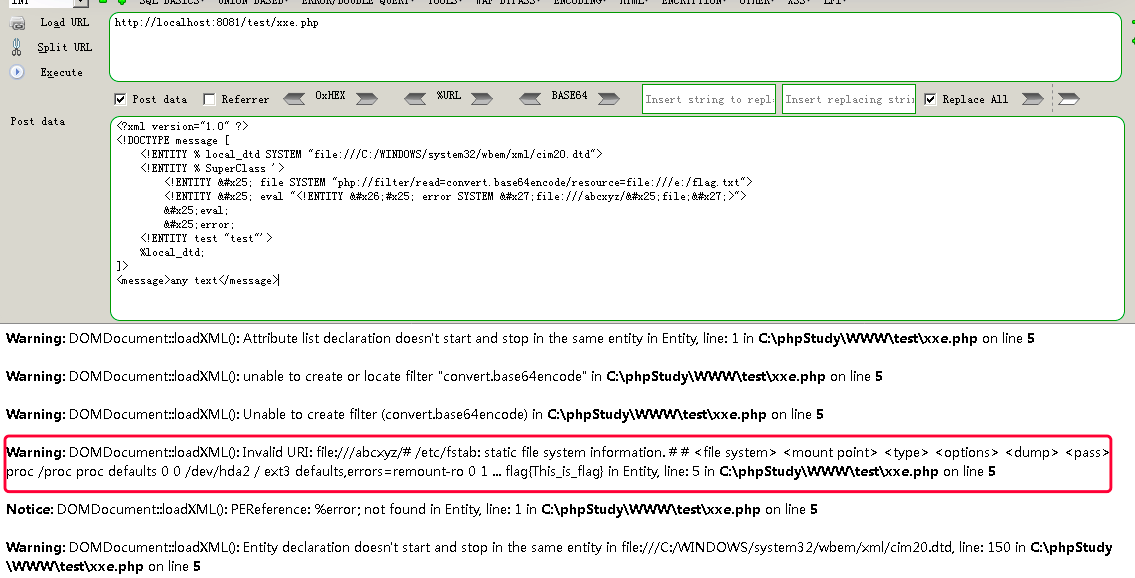Click the encode arrow right of 0xHEX
This screenshot has height=578, width=1135.
coord(366,99)
